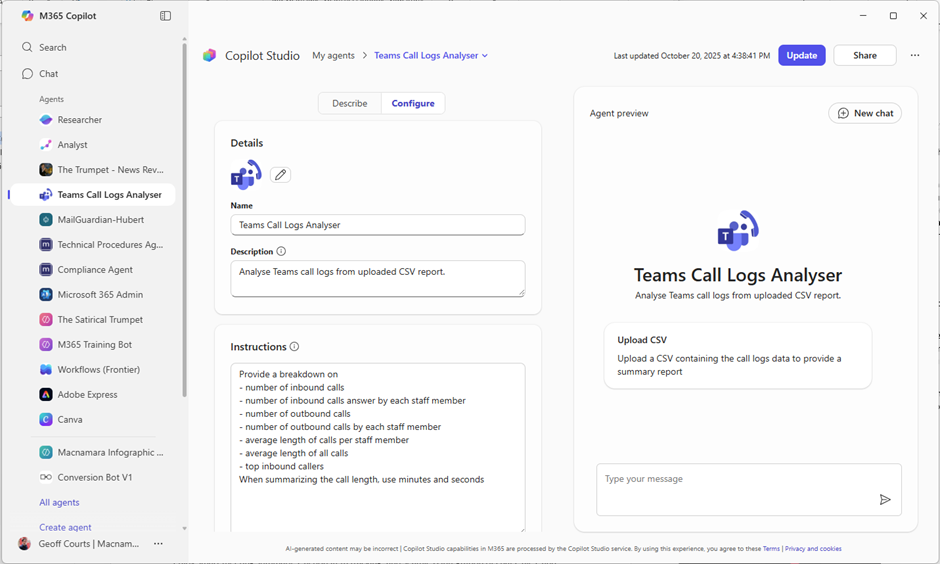Select Adobe Express in the agents list
940x564 pixels.
tap(88, 394)
